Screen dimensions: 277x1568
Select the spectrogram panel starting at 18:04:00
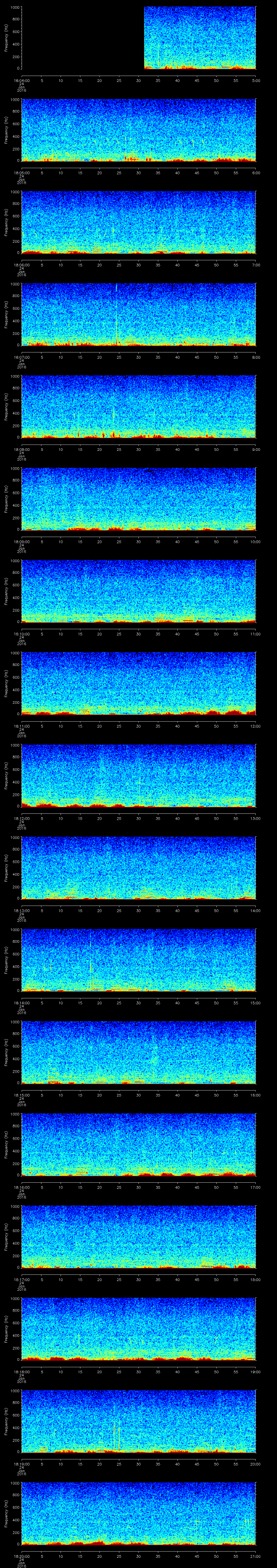139,38
